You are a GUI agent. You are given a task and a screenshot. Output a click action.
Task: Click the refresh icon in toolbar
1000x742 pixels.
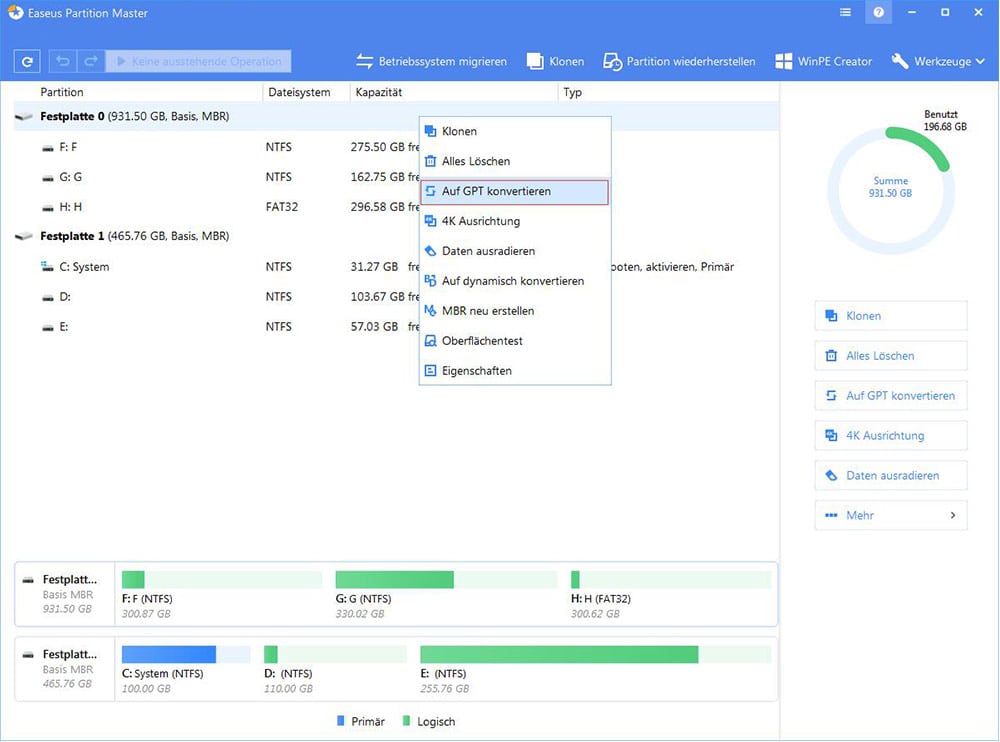[27, 61]
